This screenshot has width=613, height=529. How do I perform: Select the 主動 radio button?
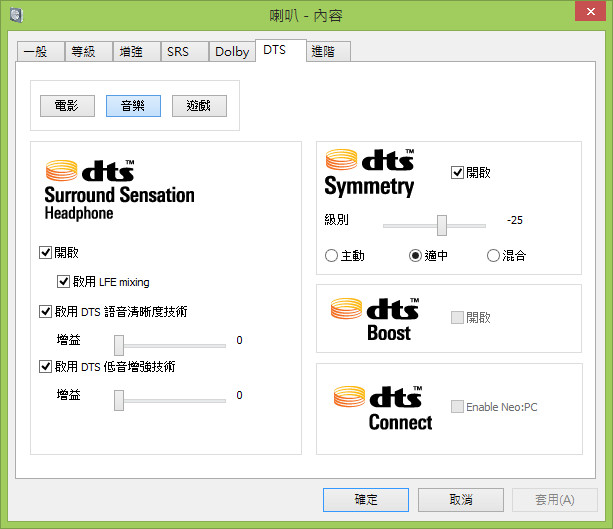point(331,256)
